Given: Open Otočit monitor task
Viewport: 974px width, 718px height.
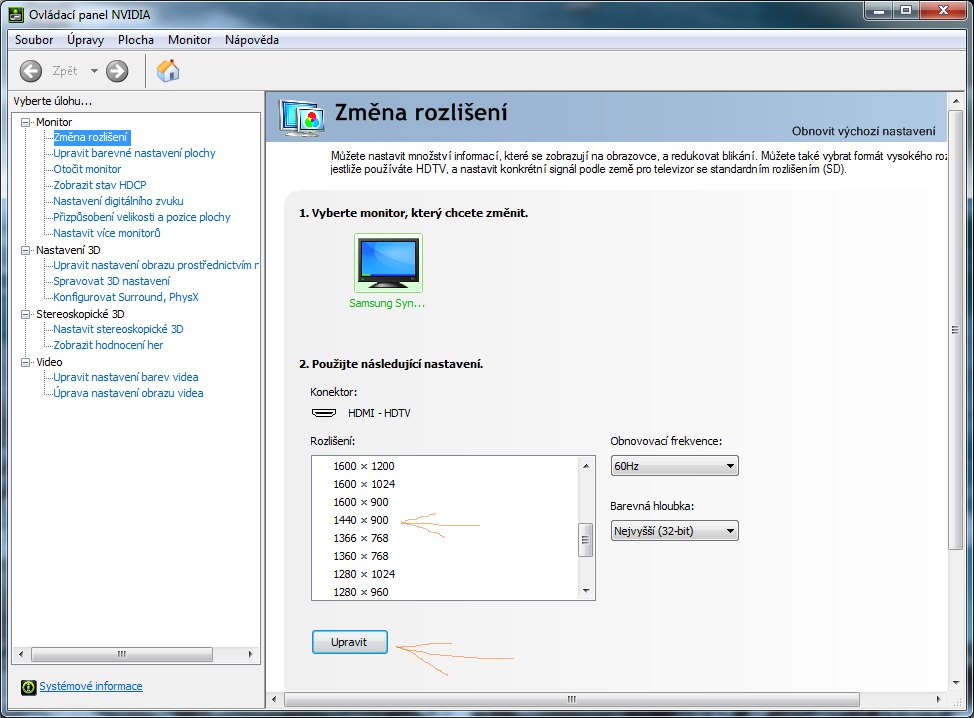Looking at the screenshot, I should tap(87, 170).
